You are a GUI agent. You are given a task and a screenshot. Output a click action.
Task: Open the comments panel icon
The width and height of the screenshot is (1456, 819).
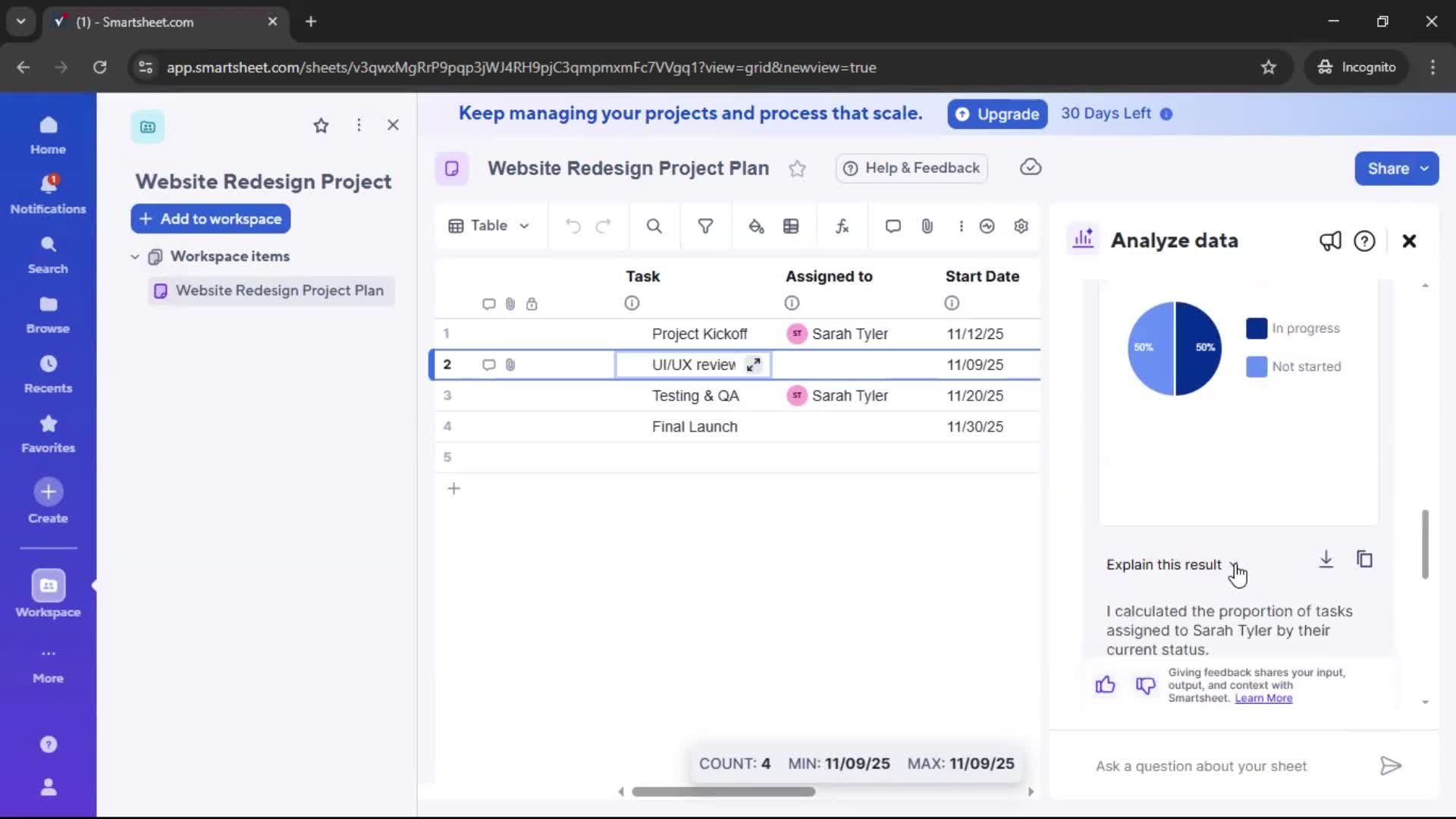tap(893, 226)
